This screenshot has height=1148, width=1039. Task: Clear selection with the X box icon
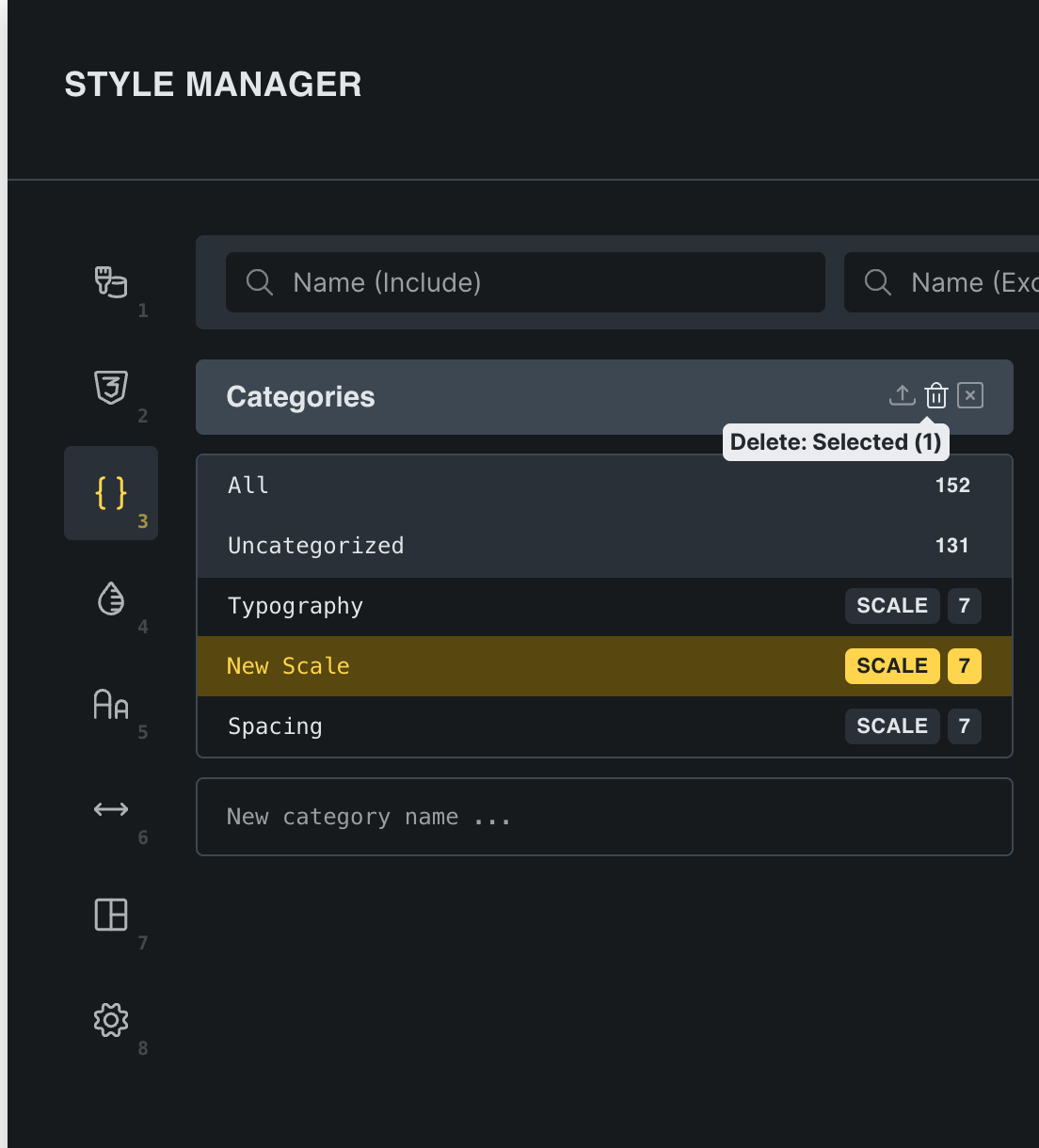click(969, 395)
